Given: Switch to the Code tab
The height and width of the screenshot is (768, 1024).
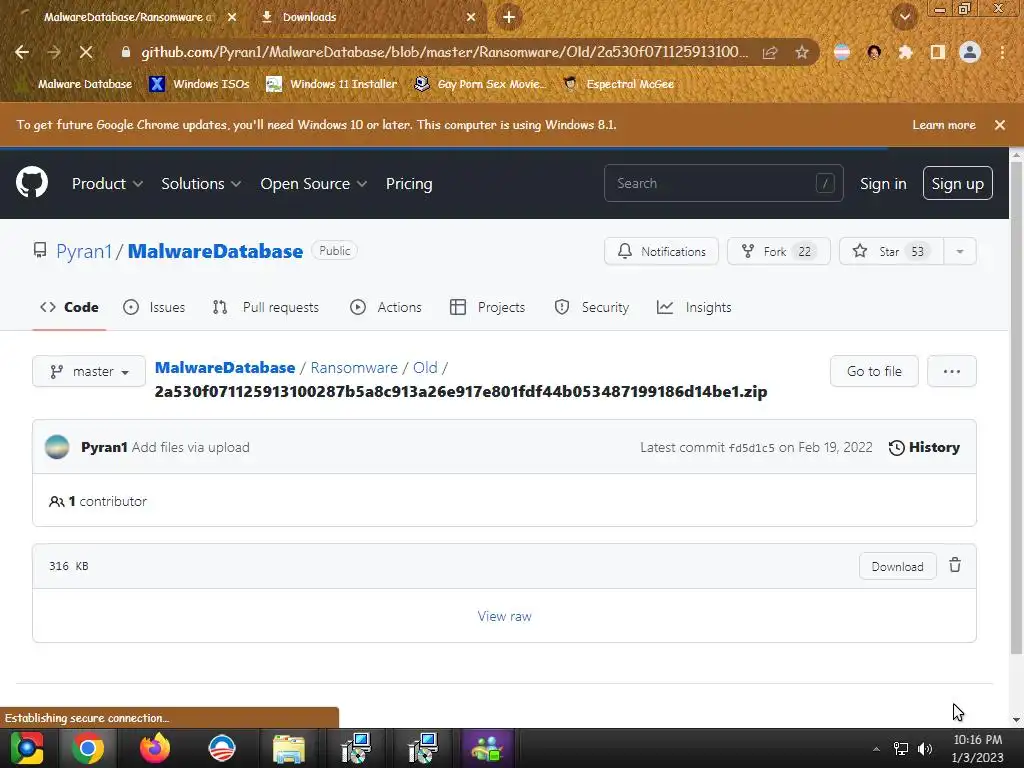Looking at the screenshot, I should [69, 307].
